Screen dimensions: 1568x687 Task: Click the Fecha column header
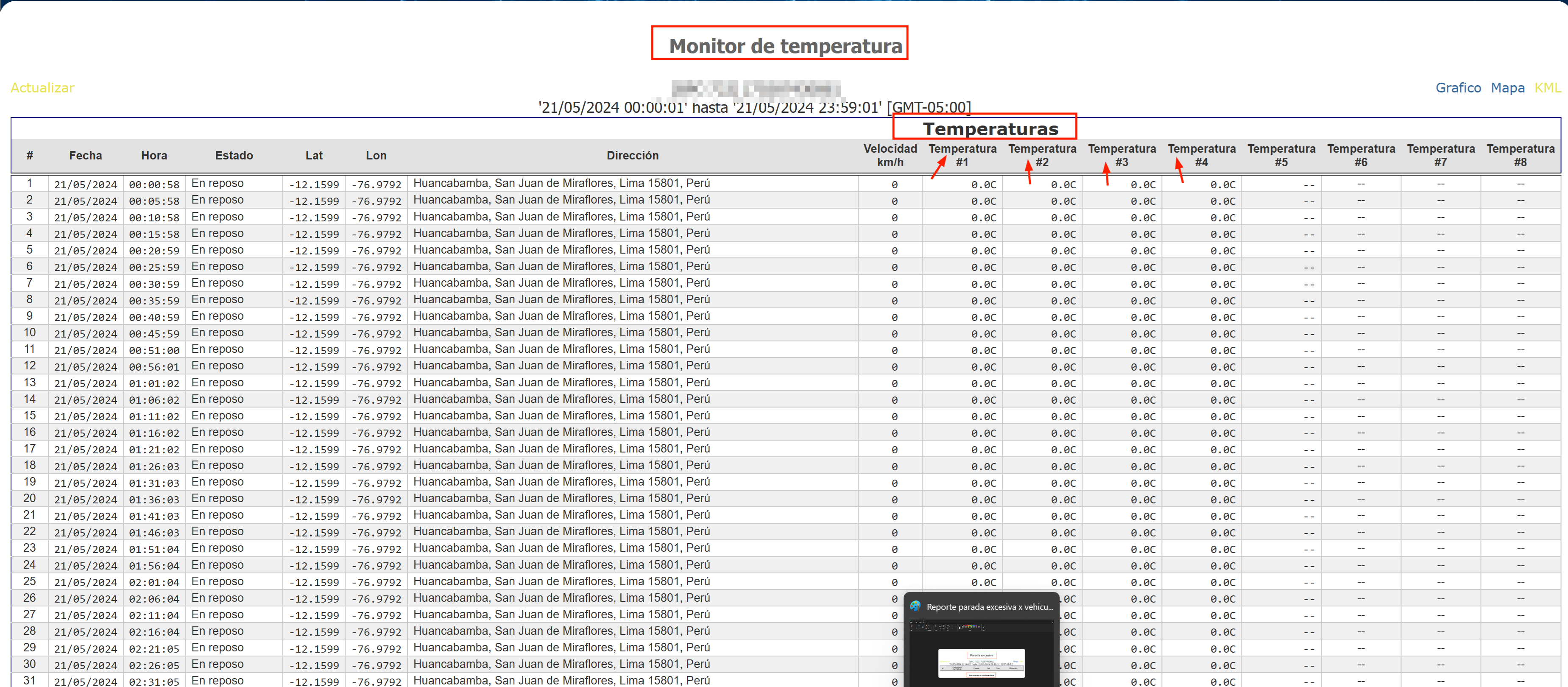pos(85,155)
